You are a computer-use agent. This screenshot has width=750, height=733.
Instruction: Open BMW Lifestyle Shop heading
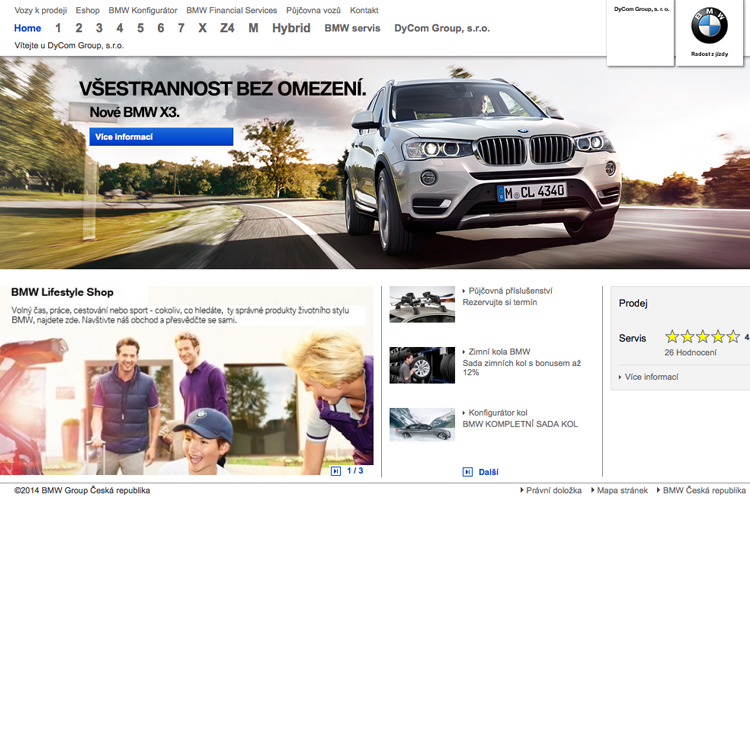62,292
